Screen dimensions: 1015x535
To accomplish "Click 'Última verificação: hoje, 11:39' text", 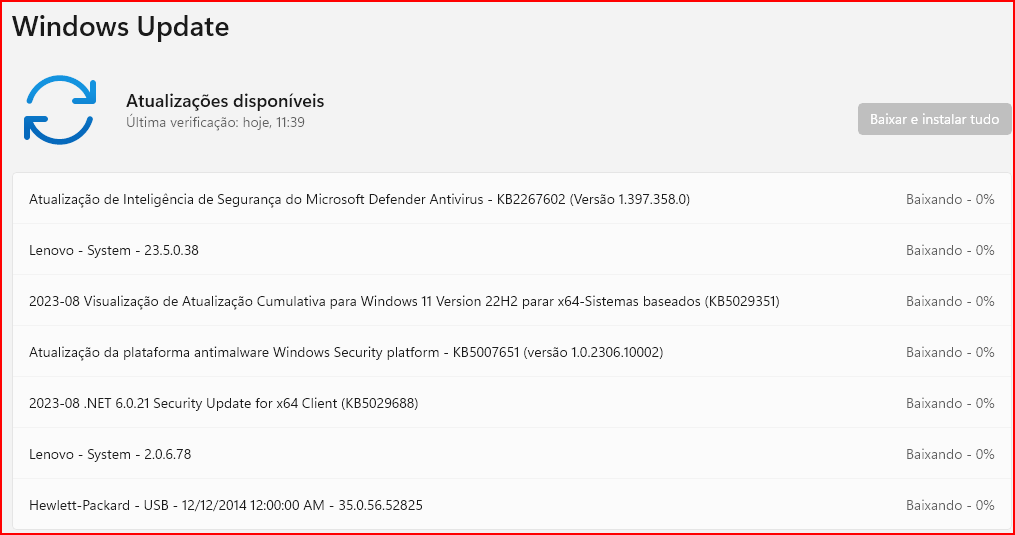I will (x=215, y=122).
